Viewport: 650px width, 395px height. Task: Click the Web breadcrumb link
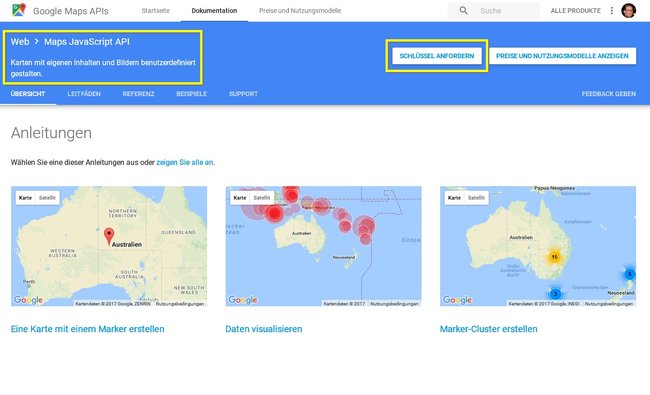click(20, 41)
